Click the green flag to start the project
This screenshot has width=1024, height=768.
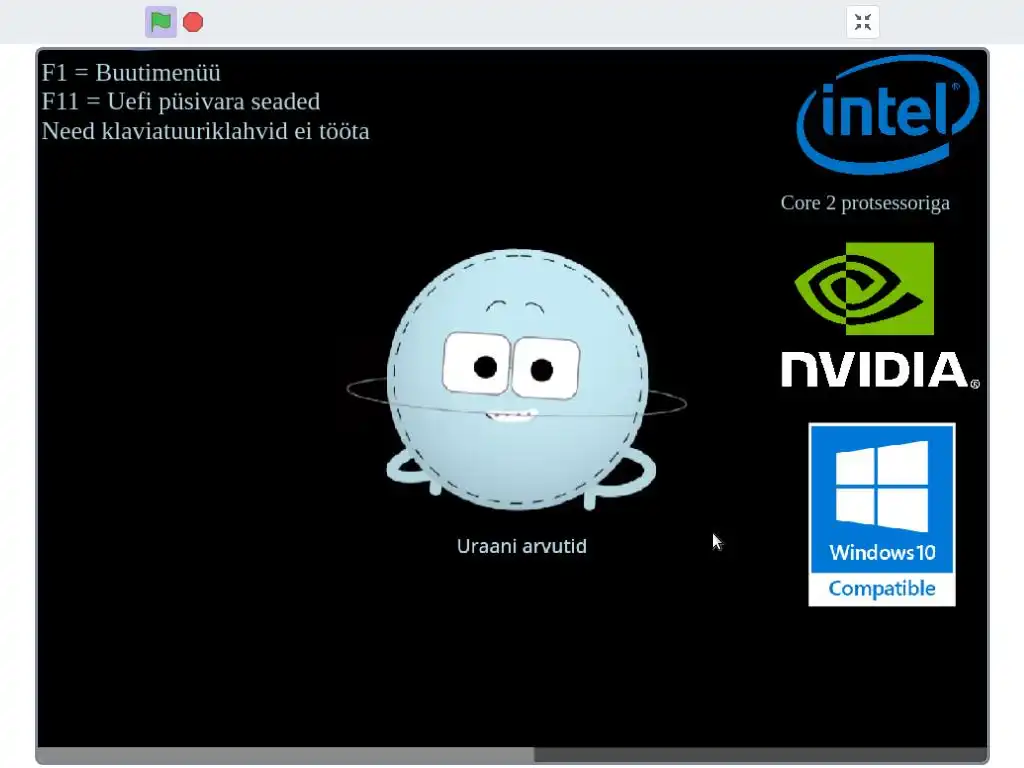coord(161,22)
